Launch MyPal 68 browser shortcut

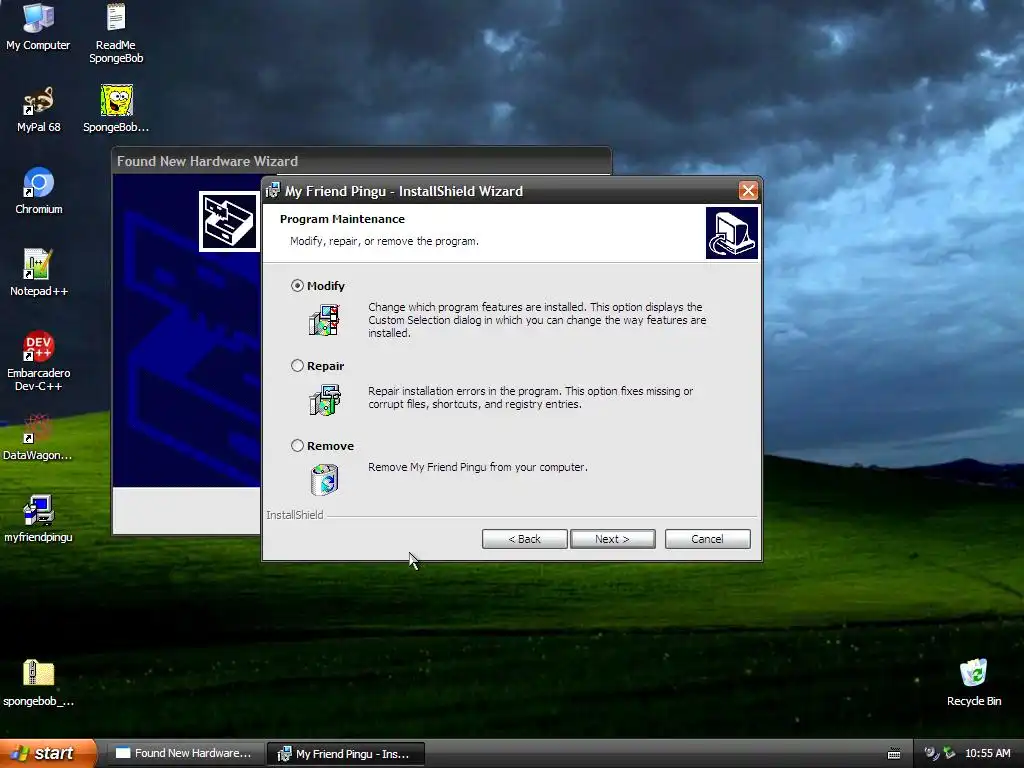click(38, 109)
